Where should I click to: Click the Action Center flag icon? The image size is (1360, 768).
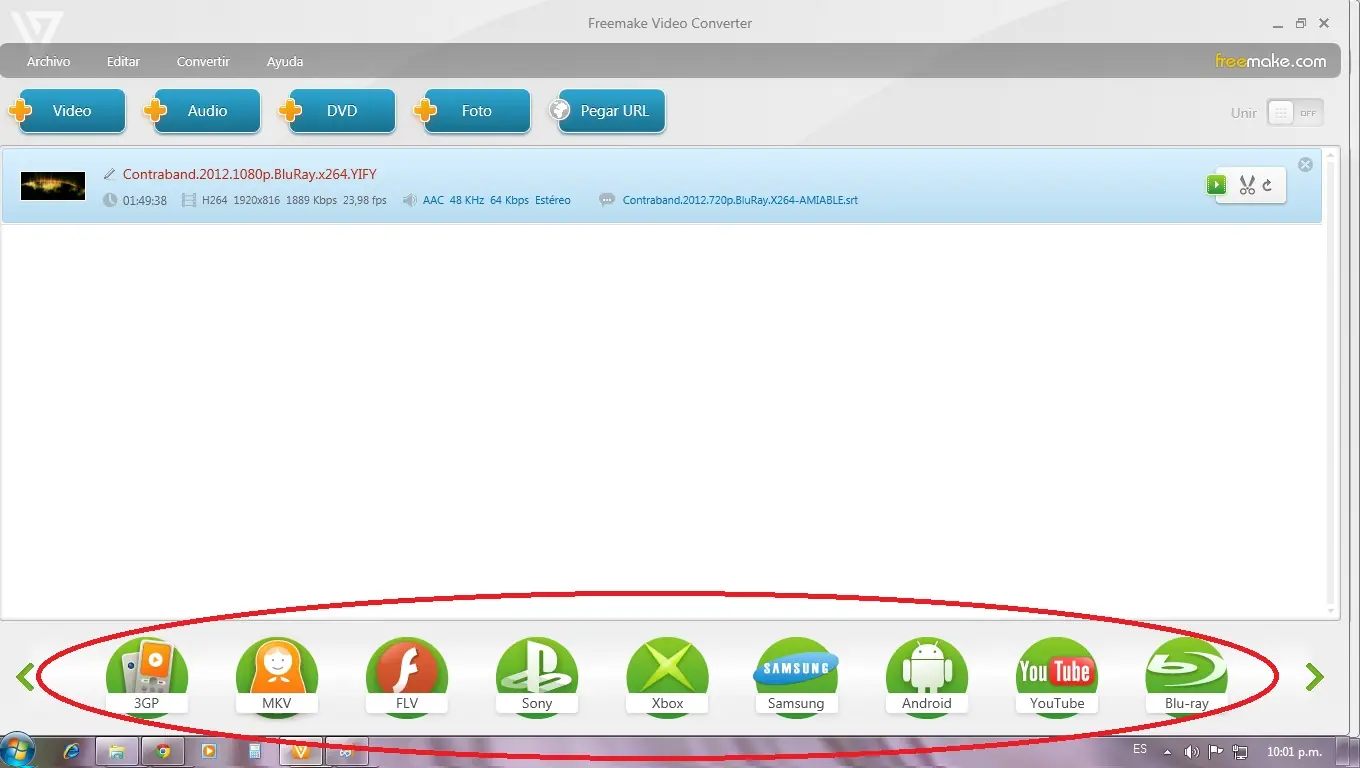point(1216,752)
